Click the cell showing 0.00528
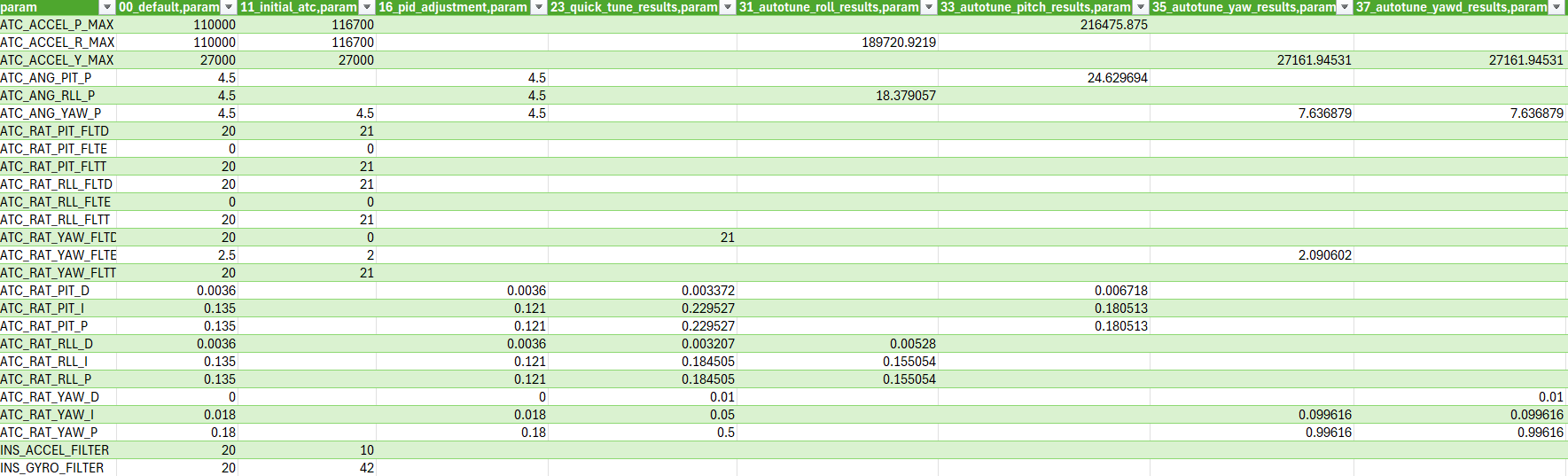 pyautogui.click(x=837, y=344)
